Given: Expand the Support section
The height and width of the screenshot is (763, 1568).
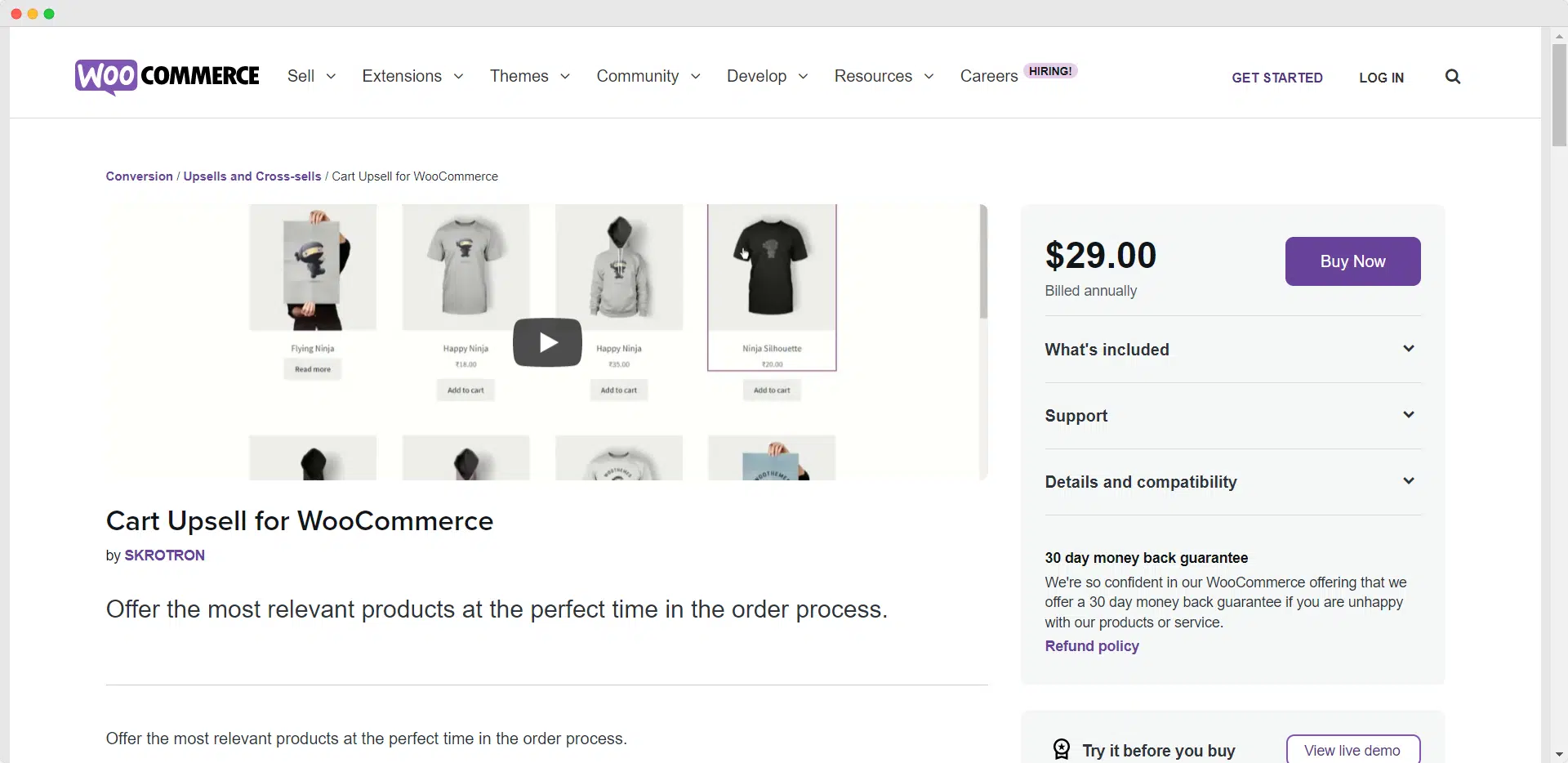Looking at the screenshot, I should tap(1232, 416).
